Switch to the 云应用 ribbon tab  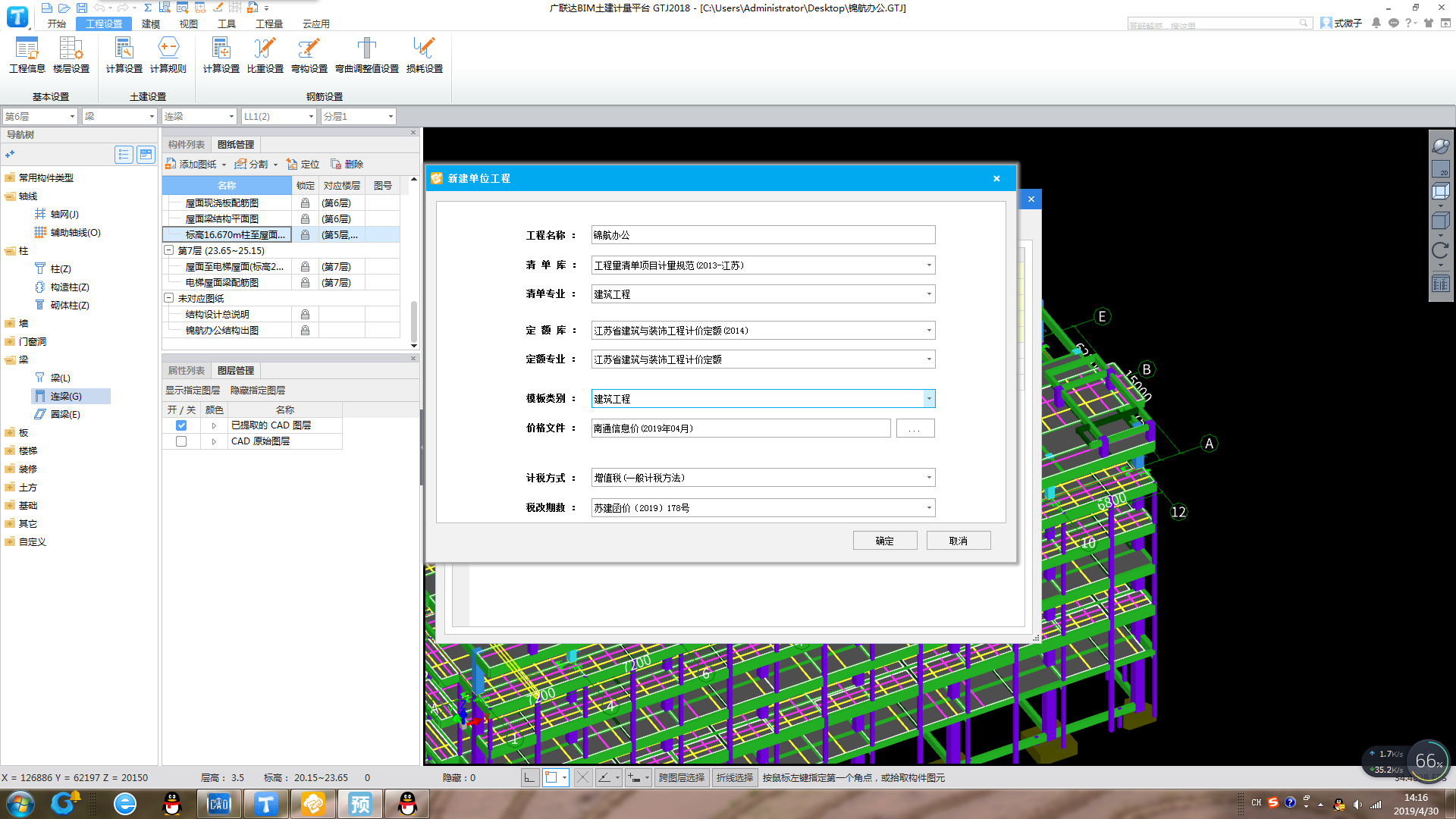coord(316,24)
